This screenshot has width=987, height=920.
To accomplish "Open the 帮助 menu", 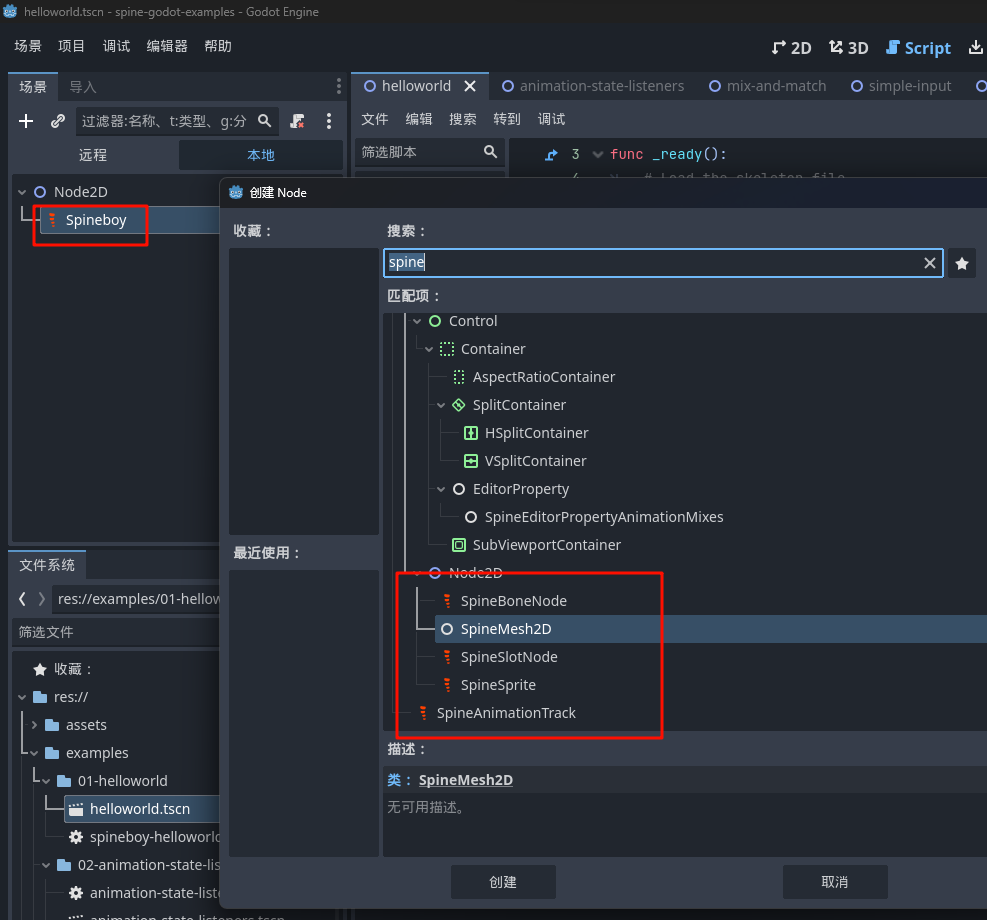I will pyautogui.click(x=218, y=46).
